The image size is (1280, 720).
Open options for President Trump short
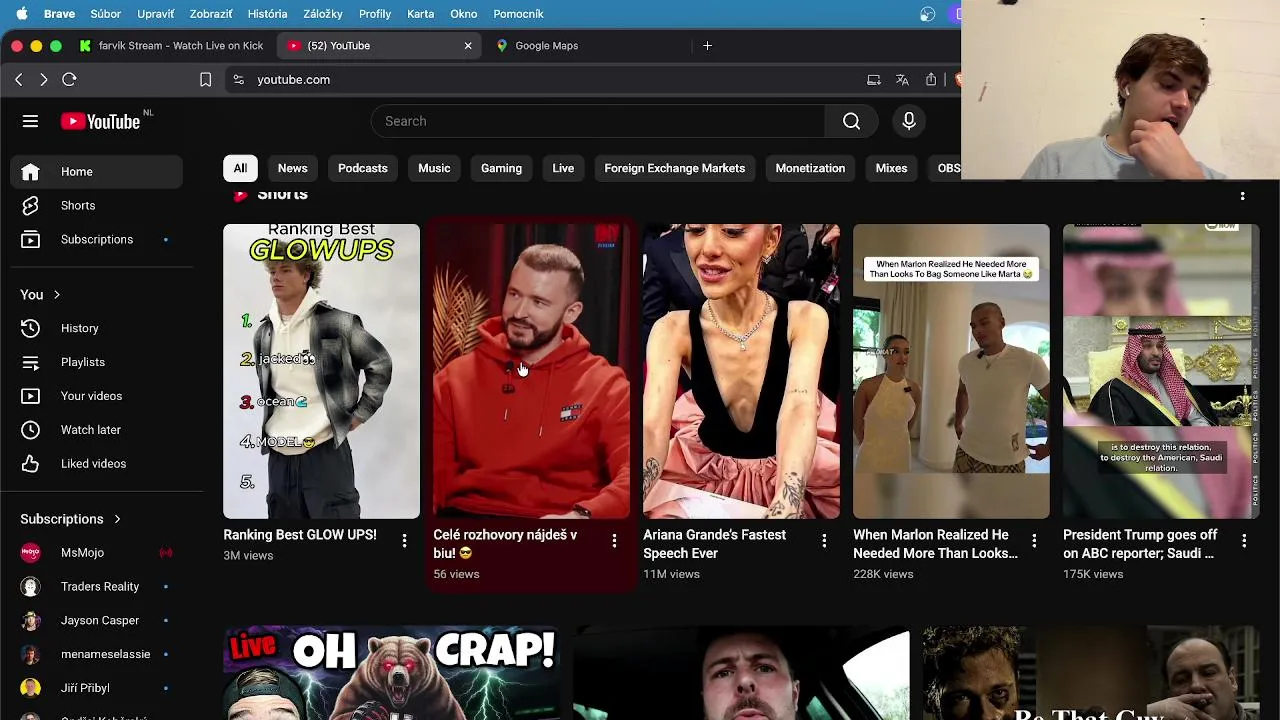tap(1244, 541)
